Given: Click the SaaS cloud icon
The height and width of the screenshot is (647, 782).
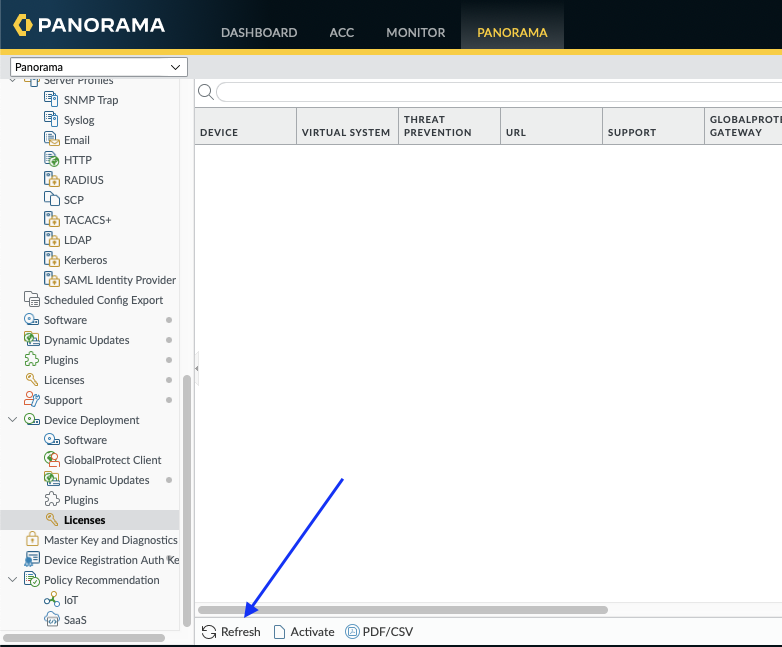Looking at the screenshot, I should (x=52, y=619).
